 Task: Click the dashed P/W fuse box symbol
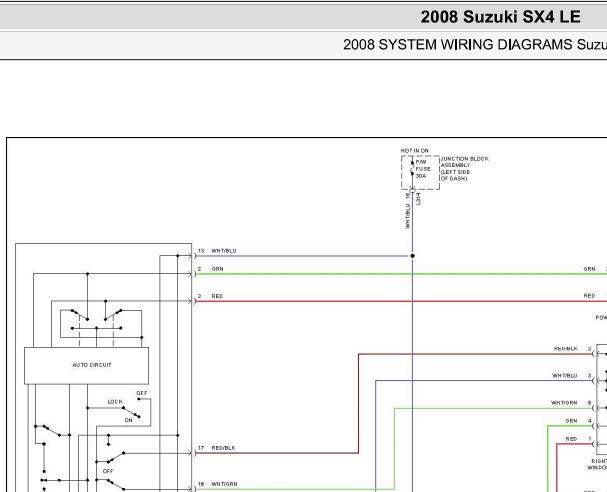[x=420, y=173]
